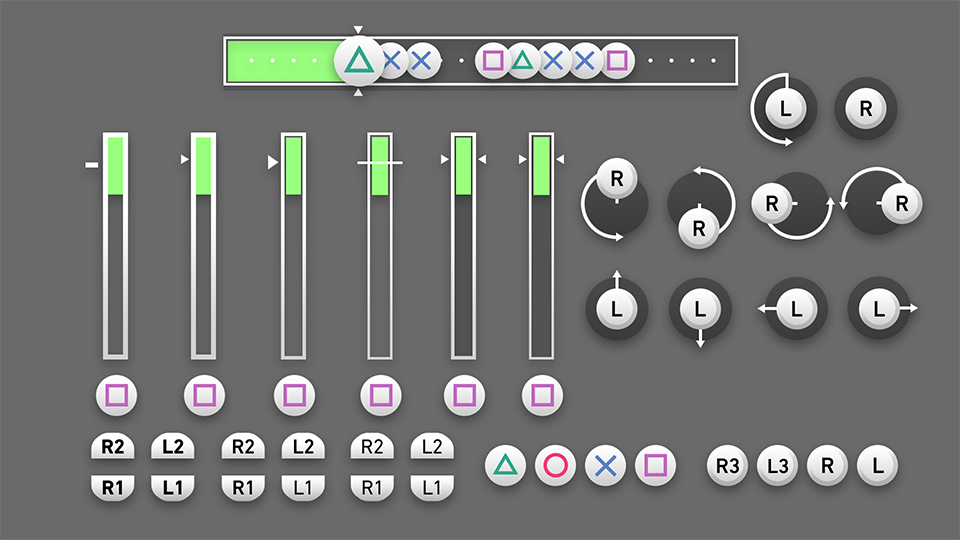
Task: Click the rotating R stick with knob on left
Action: 792,204
